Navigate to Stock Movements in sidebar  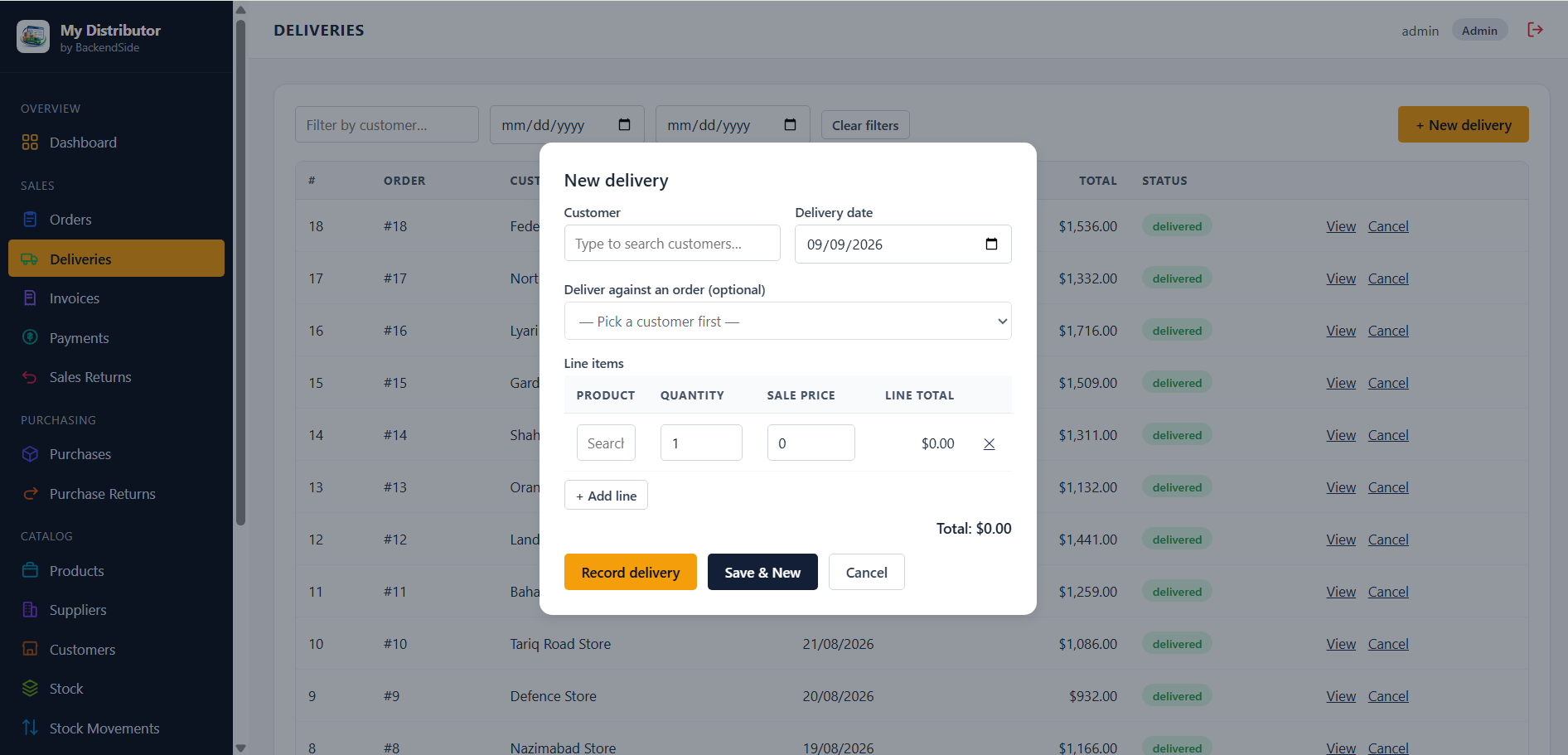point(116,728)
